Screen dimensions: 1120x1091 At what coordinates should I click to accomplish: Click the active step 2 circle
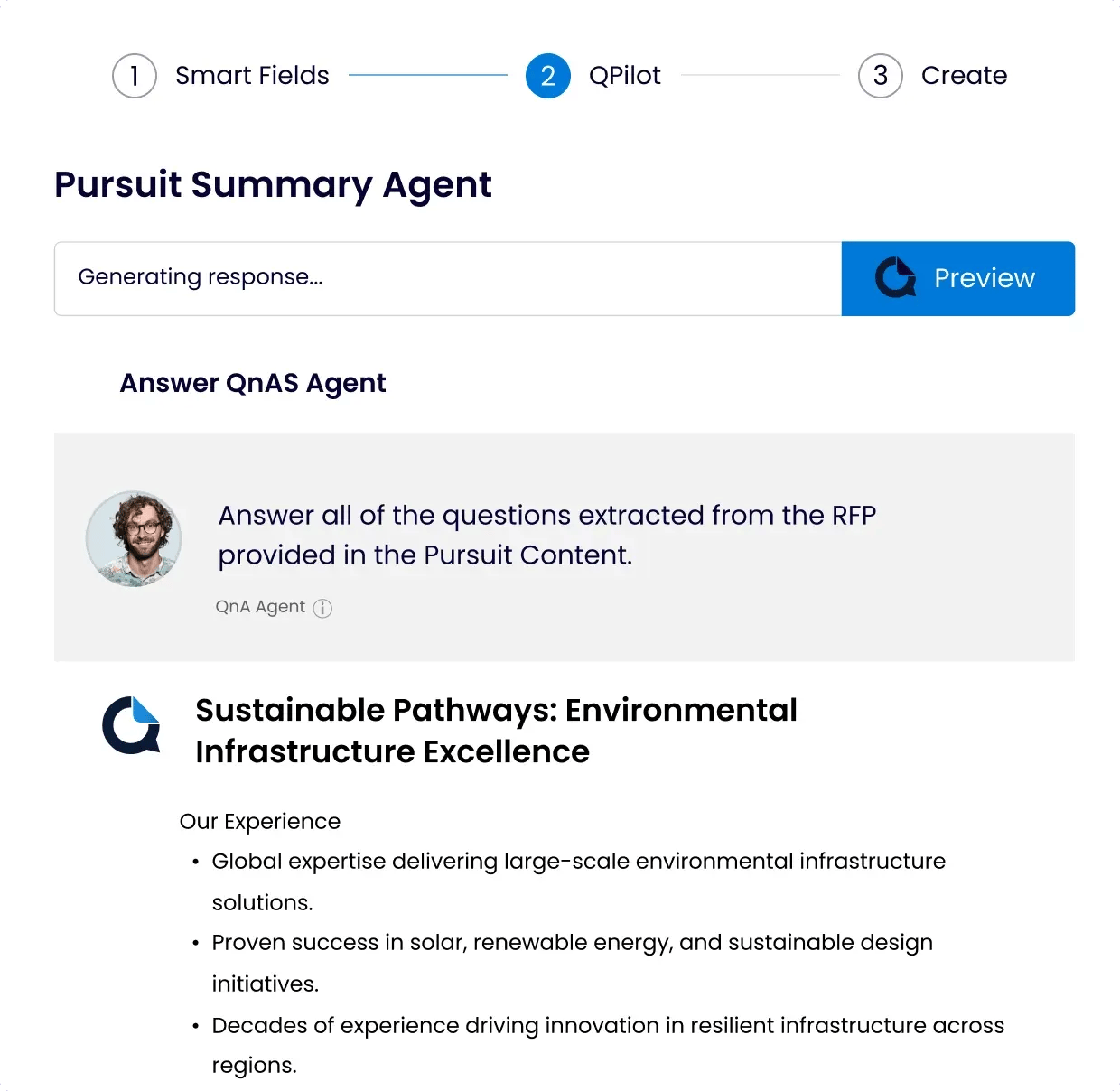click(547, 76)
